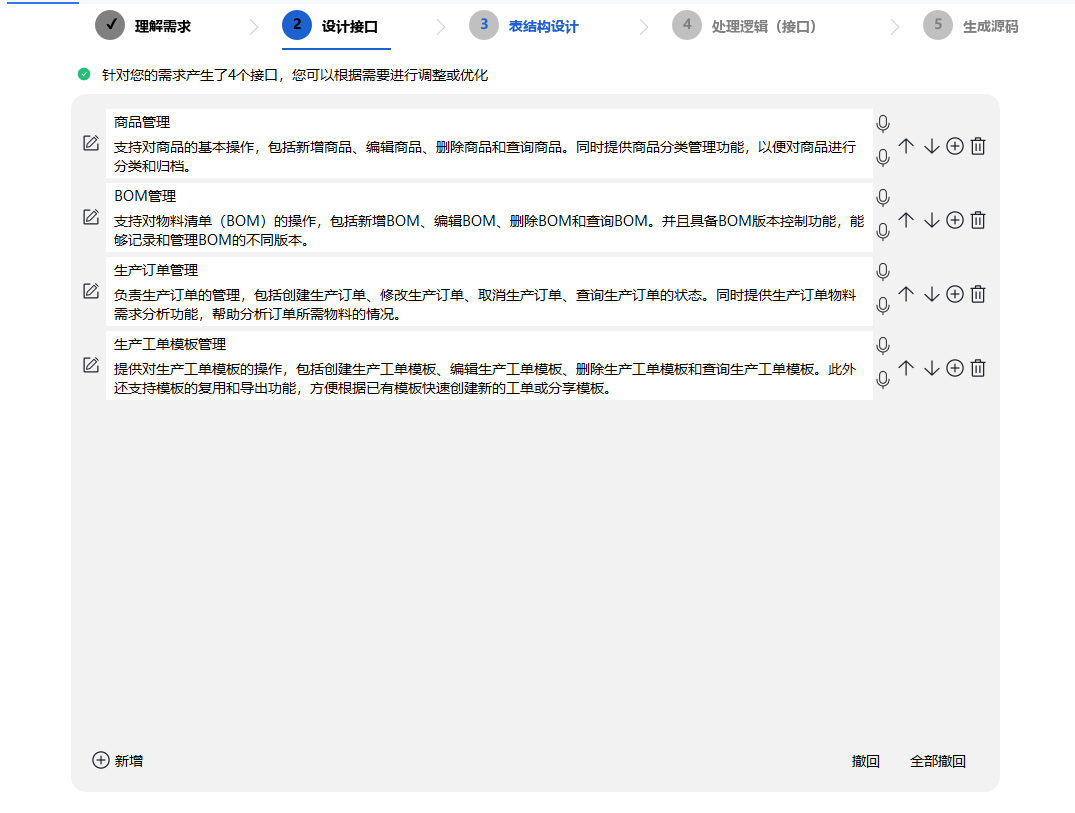Viewport: 1075px width, 813px height.
Task: Move 生产订单管理 down with arrow
Action: click(x=931, y=294)
